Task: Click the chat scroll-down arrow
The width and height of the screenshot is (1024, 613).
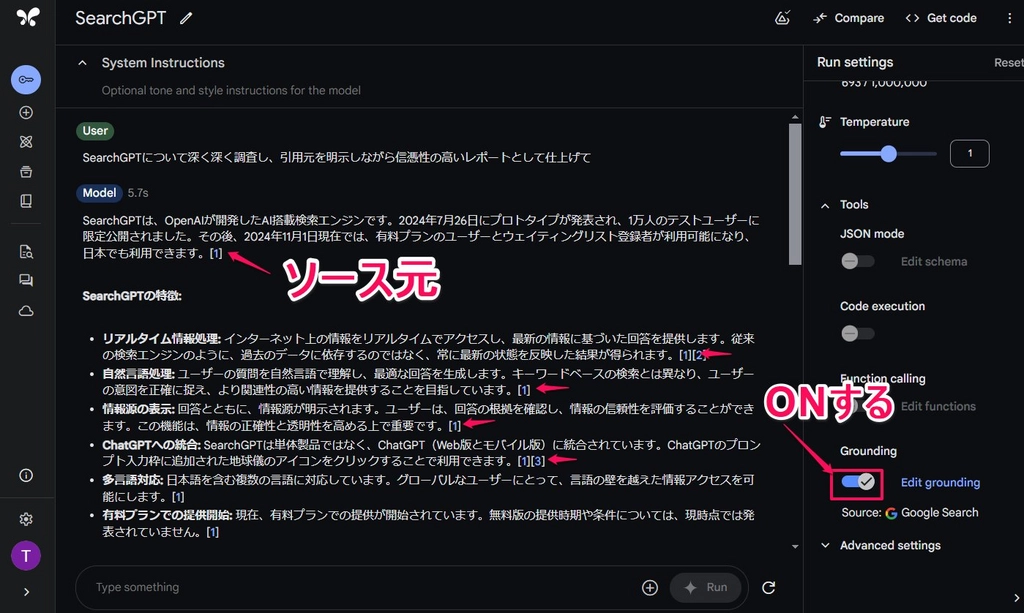Action: (x=795, y=546)
